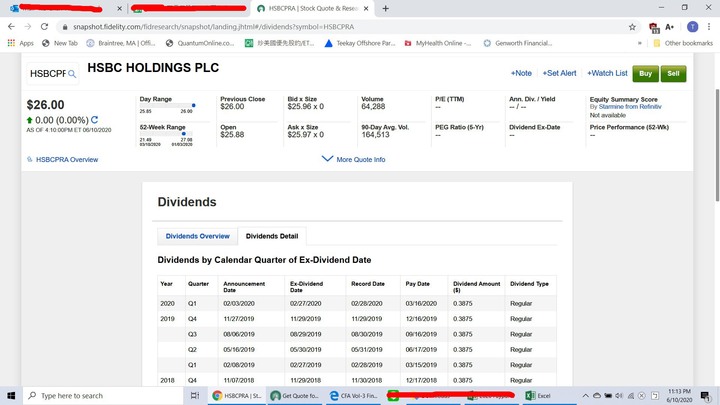Select the Dividends Detail tab
The height and width of the screenshot is (405, 720).
point(272,236)
